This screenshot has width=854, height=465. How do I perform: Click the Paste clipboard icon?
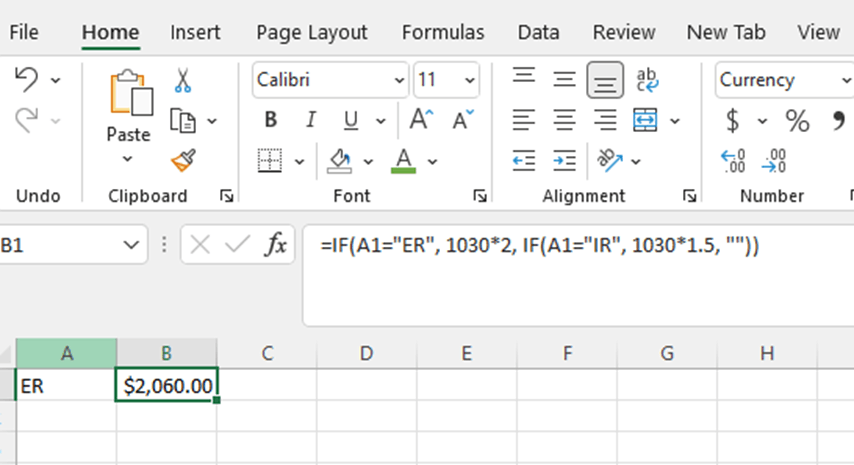(x=131, y=93)
